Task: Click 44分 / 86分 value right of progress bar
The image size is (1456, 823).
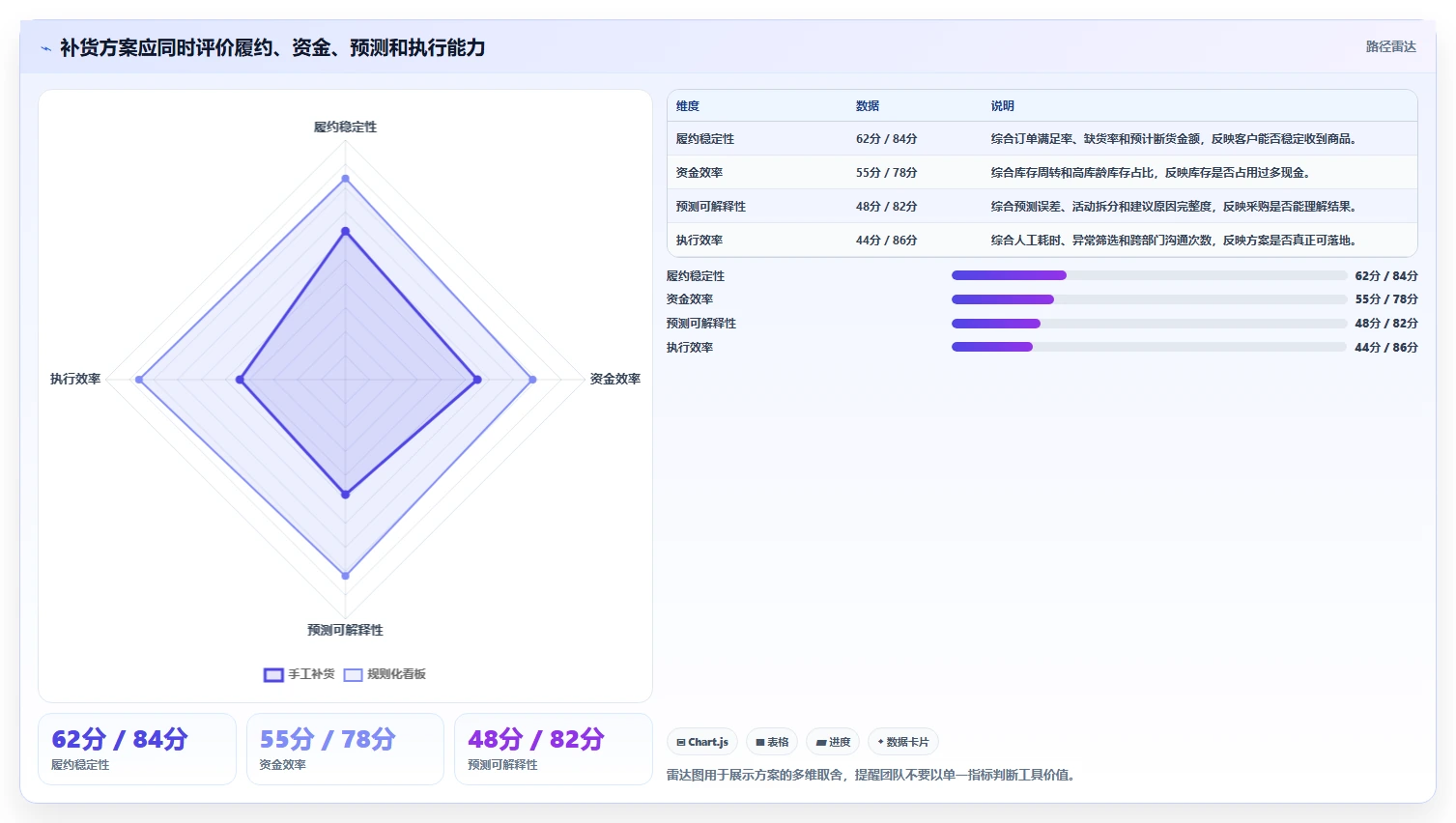Action: click(x=1386, y=348)
